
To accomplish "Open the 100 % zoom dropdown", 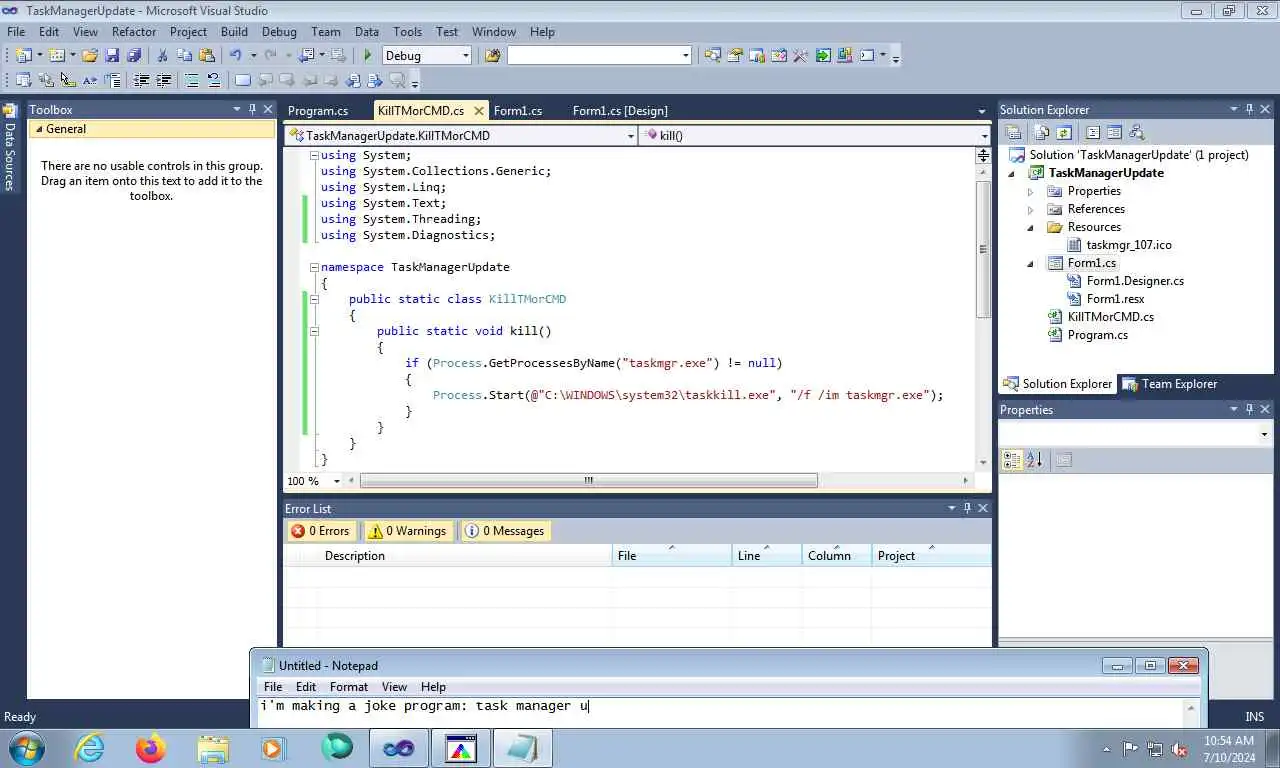I will click(x=336, y=481).
